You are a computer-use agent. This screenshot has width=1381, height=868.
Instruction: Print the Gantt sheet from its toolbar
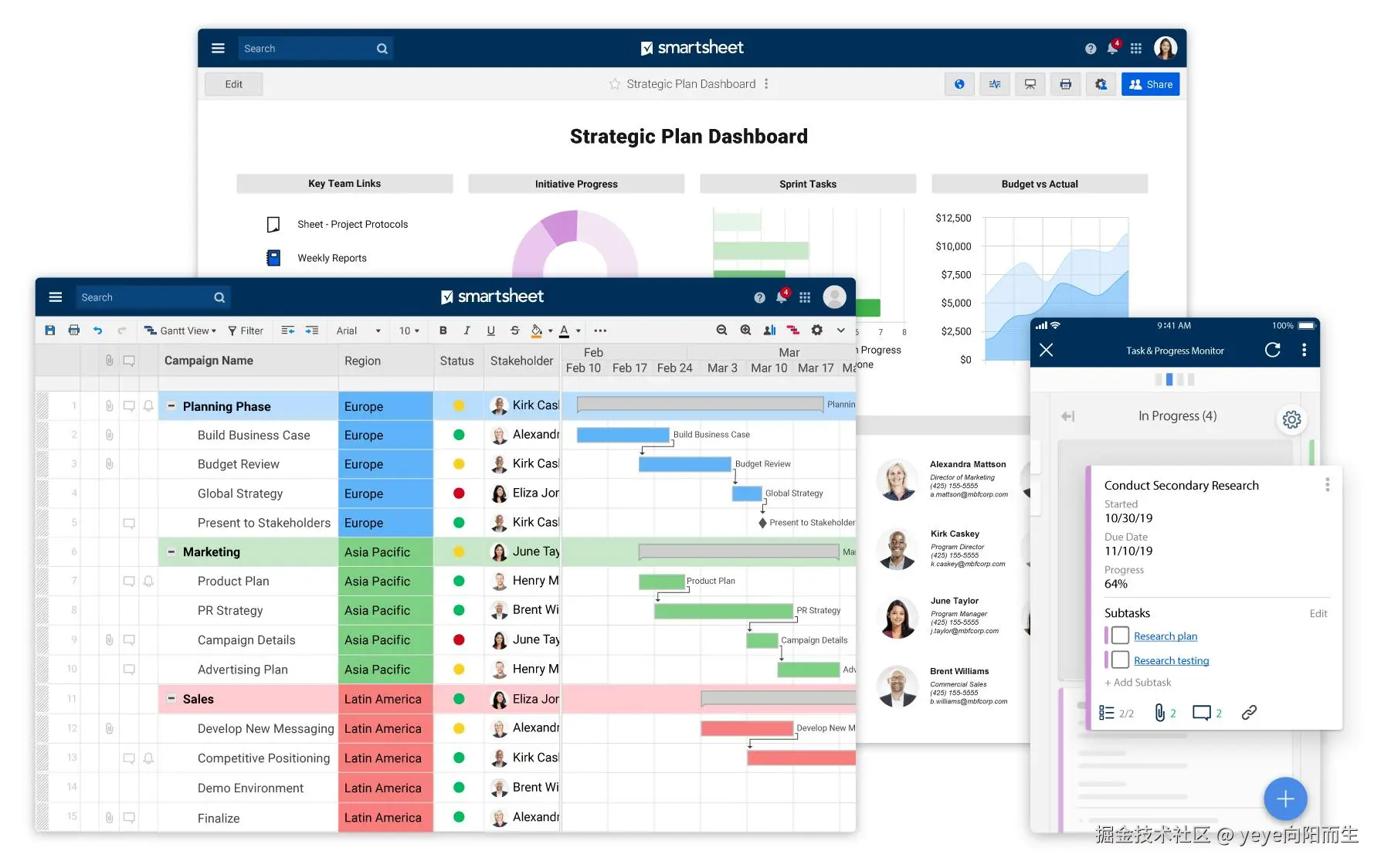(x=74, y=331)
